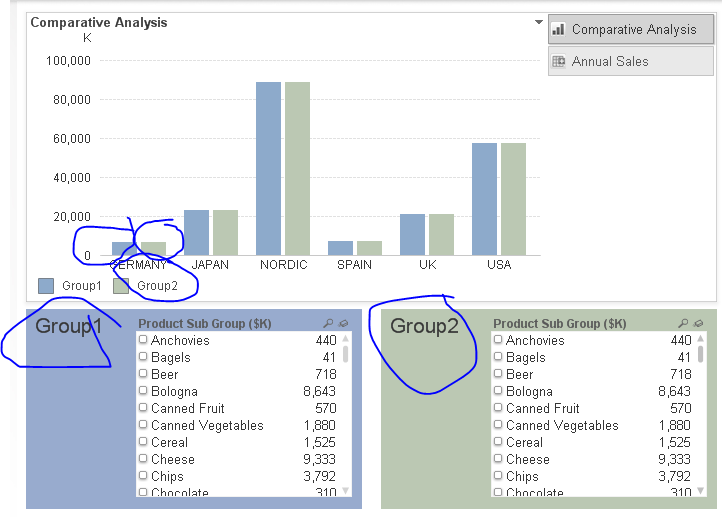Screen dimensions: 722x517
Task: Click the Comparative Analysis chart title
Action: click(x=99, y=22)
